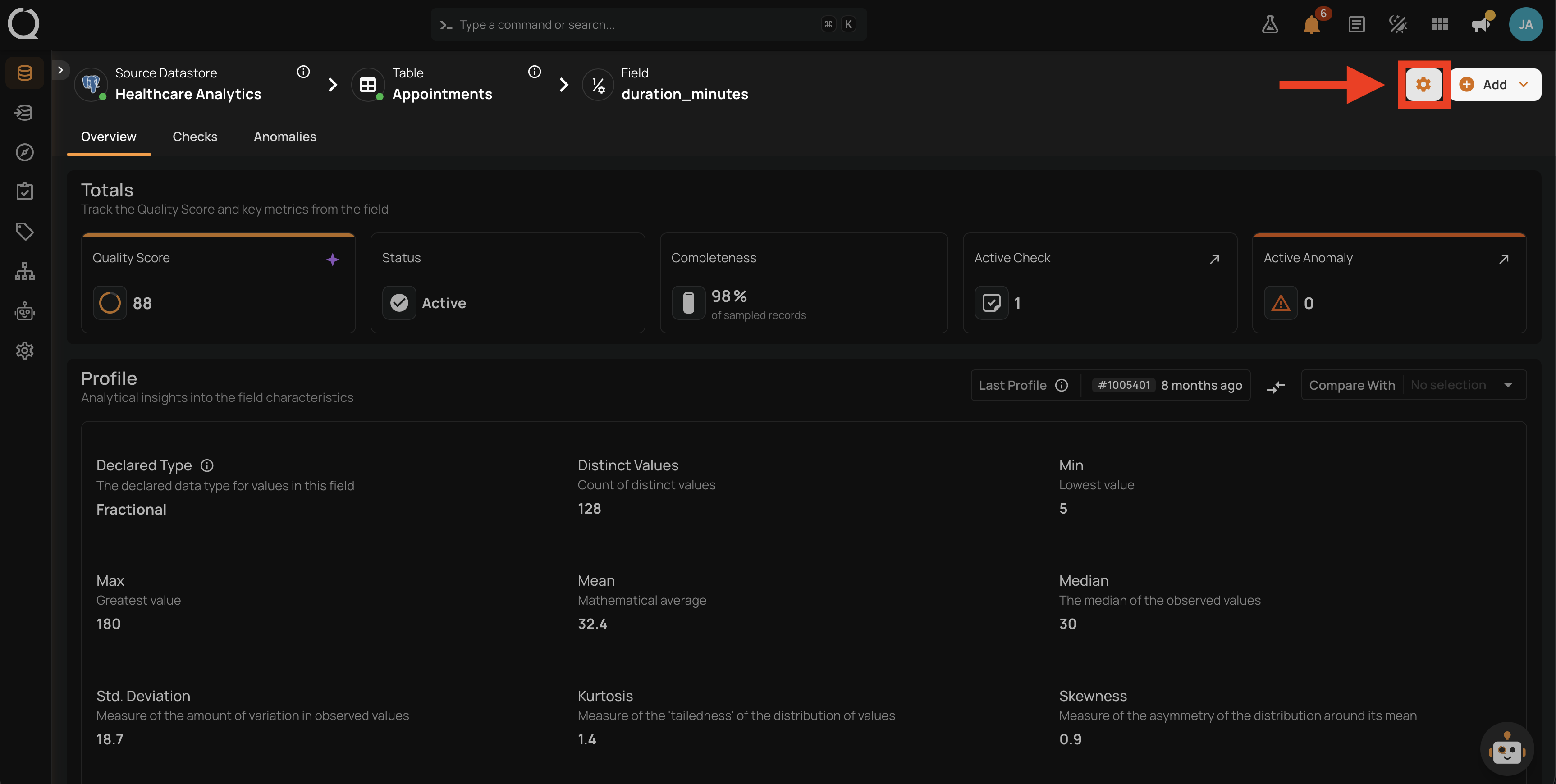Image resolution: width=1556 pixels, height=784 pixels.
Task: Open the Healthcare Analytics datastore breadcrumb
Action: [188, 94]
